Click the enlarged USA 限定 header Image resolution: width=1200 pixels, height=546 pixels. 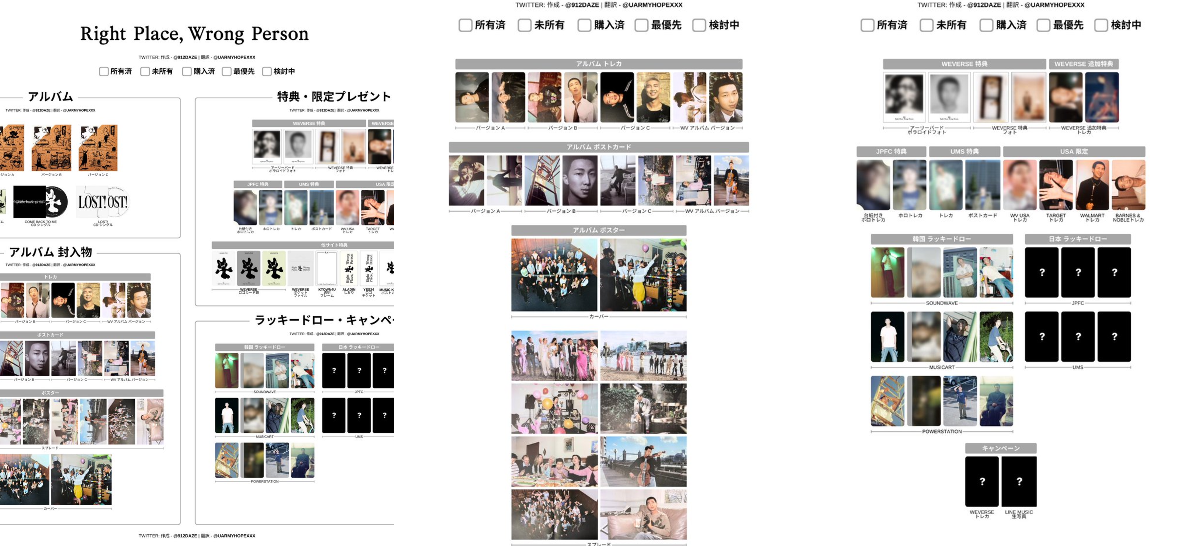(x=1074, y=152)
